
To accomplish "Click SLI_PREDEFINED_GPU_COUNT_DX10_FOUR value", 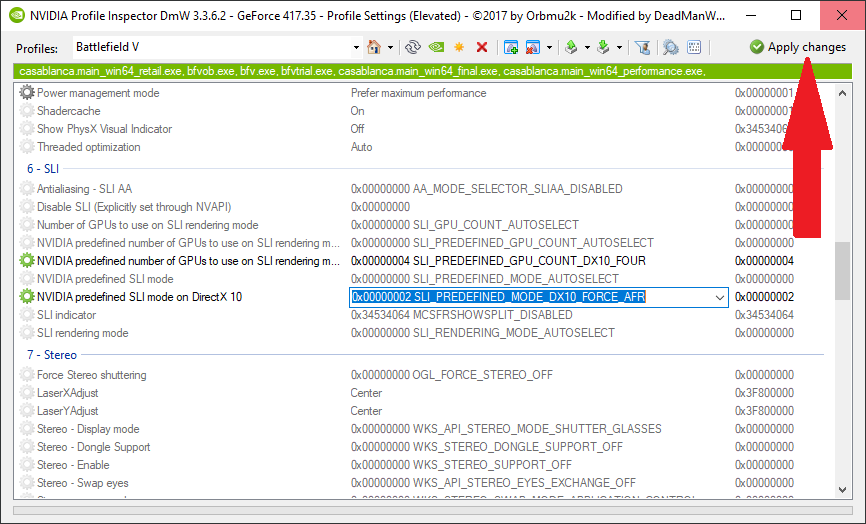I will [x=498, y=261].
